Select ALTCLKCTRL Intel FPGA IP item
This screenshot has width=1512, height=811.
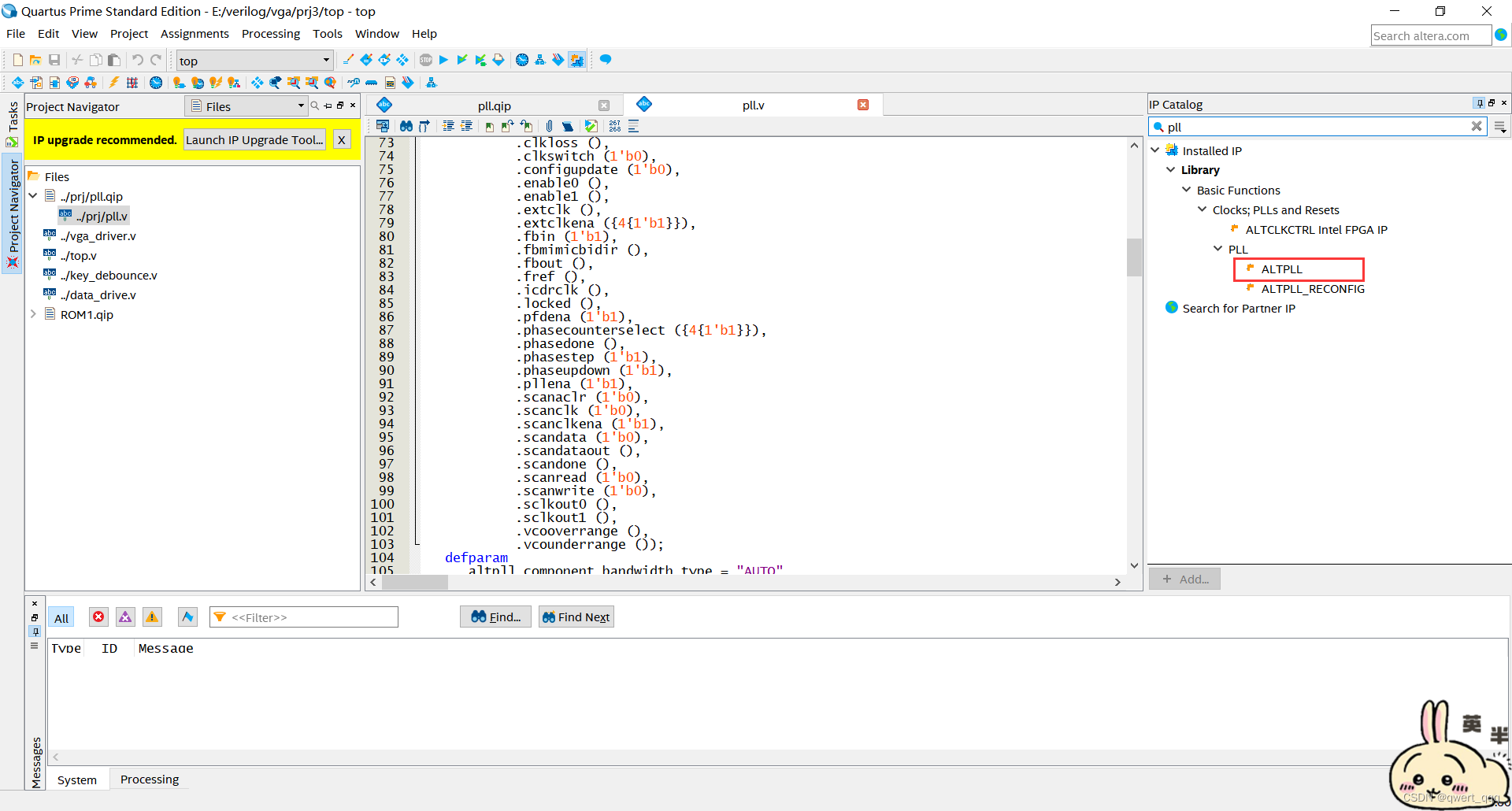click(x=1316, y=230)
